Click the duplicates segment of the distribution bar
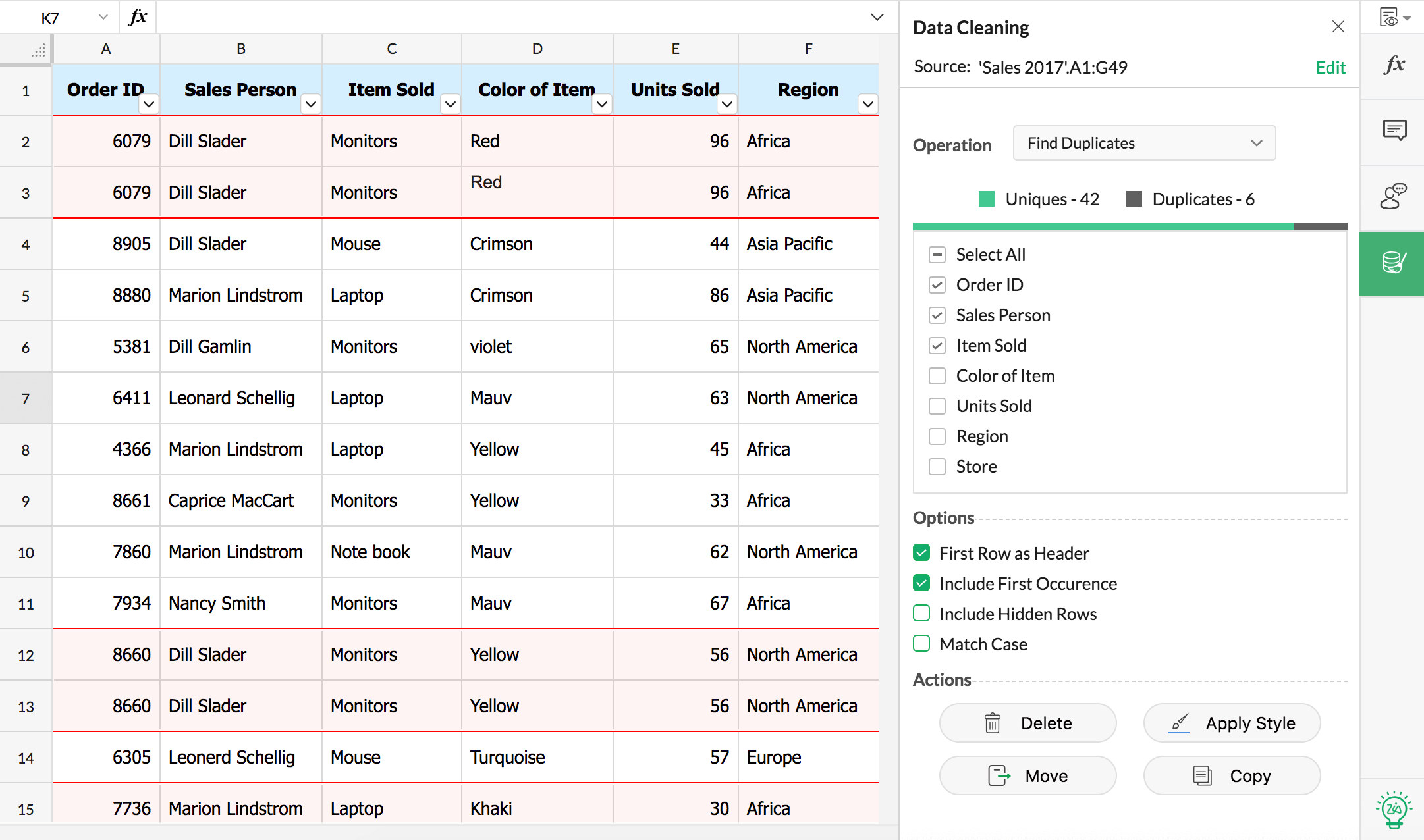The height and width of the screenshot is (840, 1424). pyautogui.click(x=1317, y=226)
